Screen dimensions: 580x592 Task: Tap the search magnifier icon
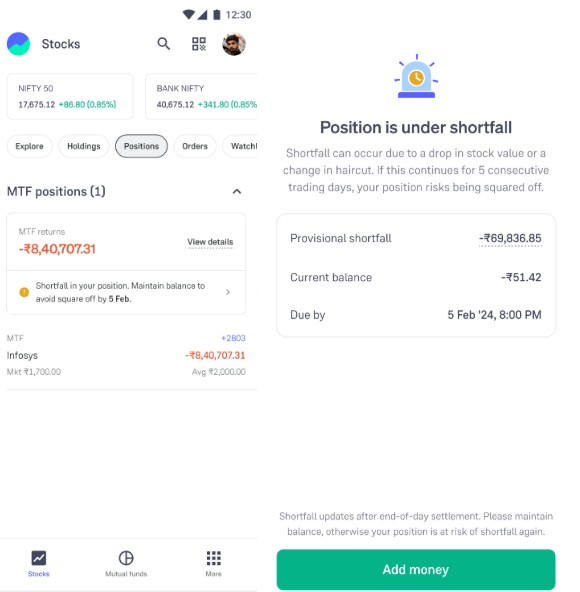[x=164, y=44]
